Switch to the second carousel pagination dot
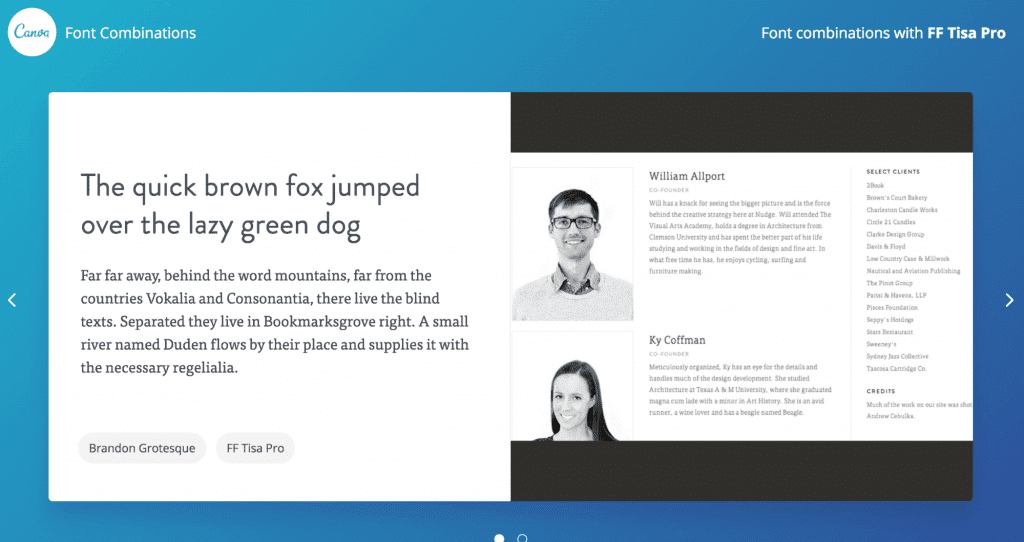Screen dimensions: 1024x542 pos(522,538)
